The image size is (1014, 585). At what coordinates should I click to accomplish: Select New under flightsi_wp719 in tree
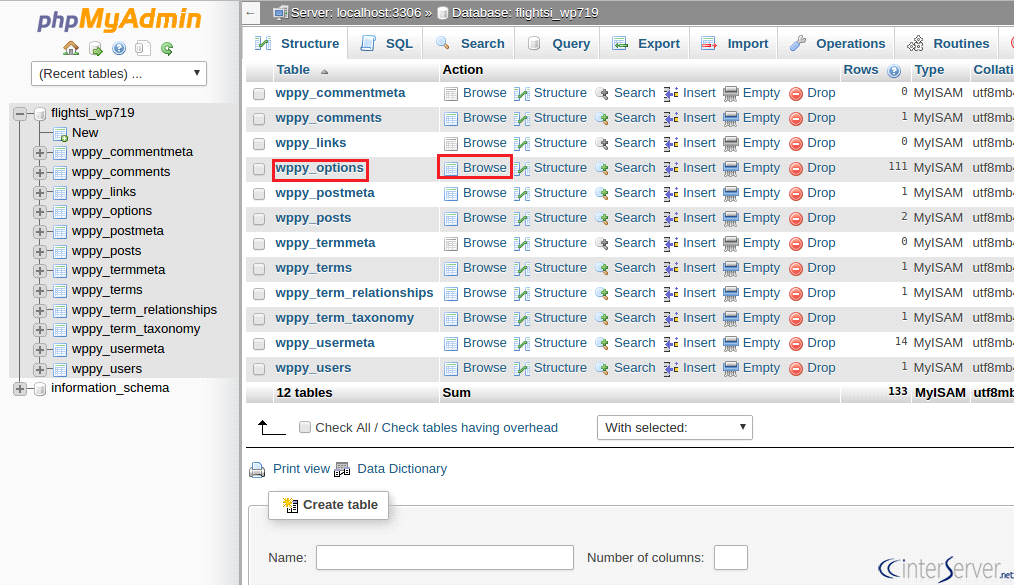click(x=85, y=133)
